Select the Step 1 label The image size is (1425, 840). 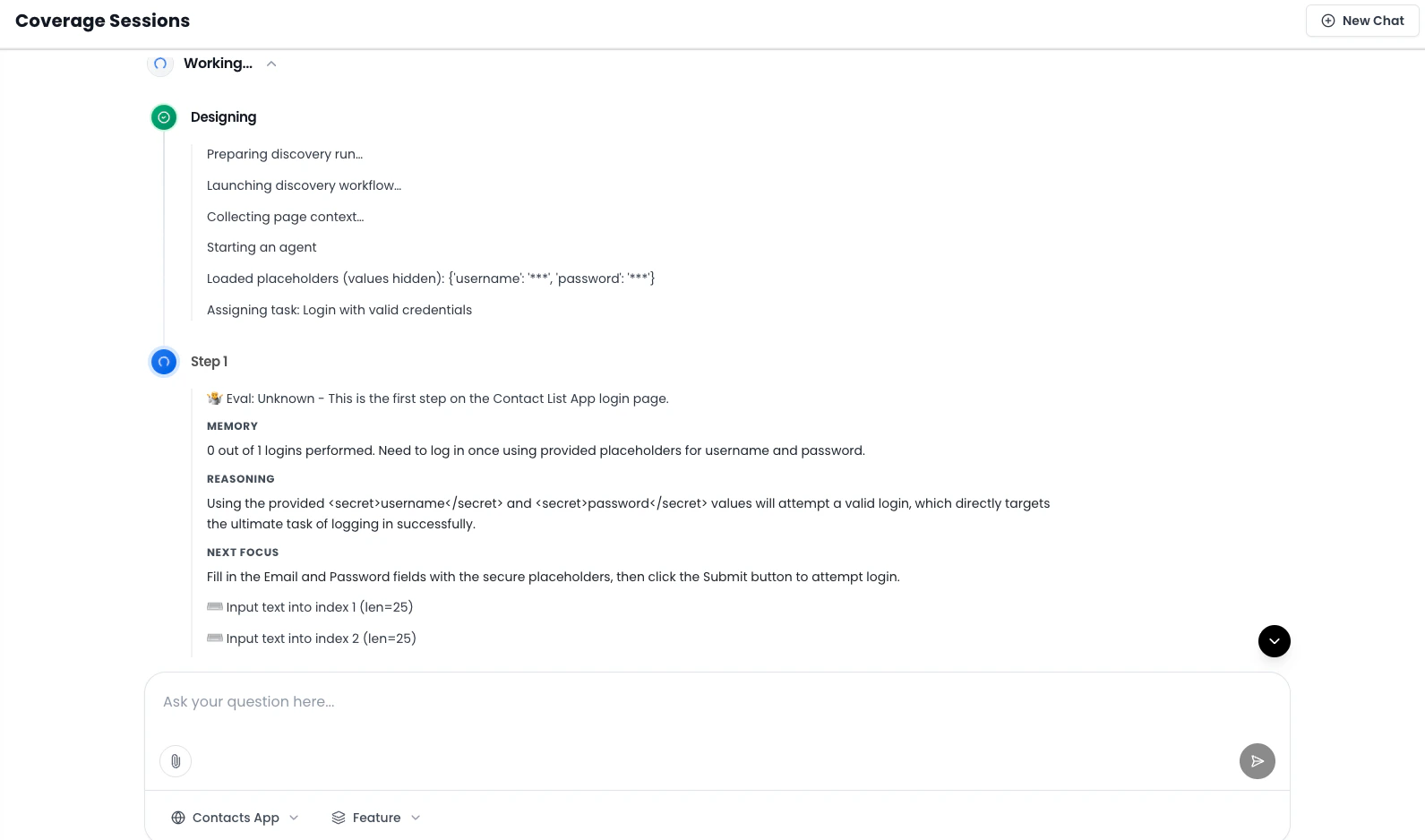[x=209, y=361]
